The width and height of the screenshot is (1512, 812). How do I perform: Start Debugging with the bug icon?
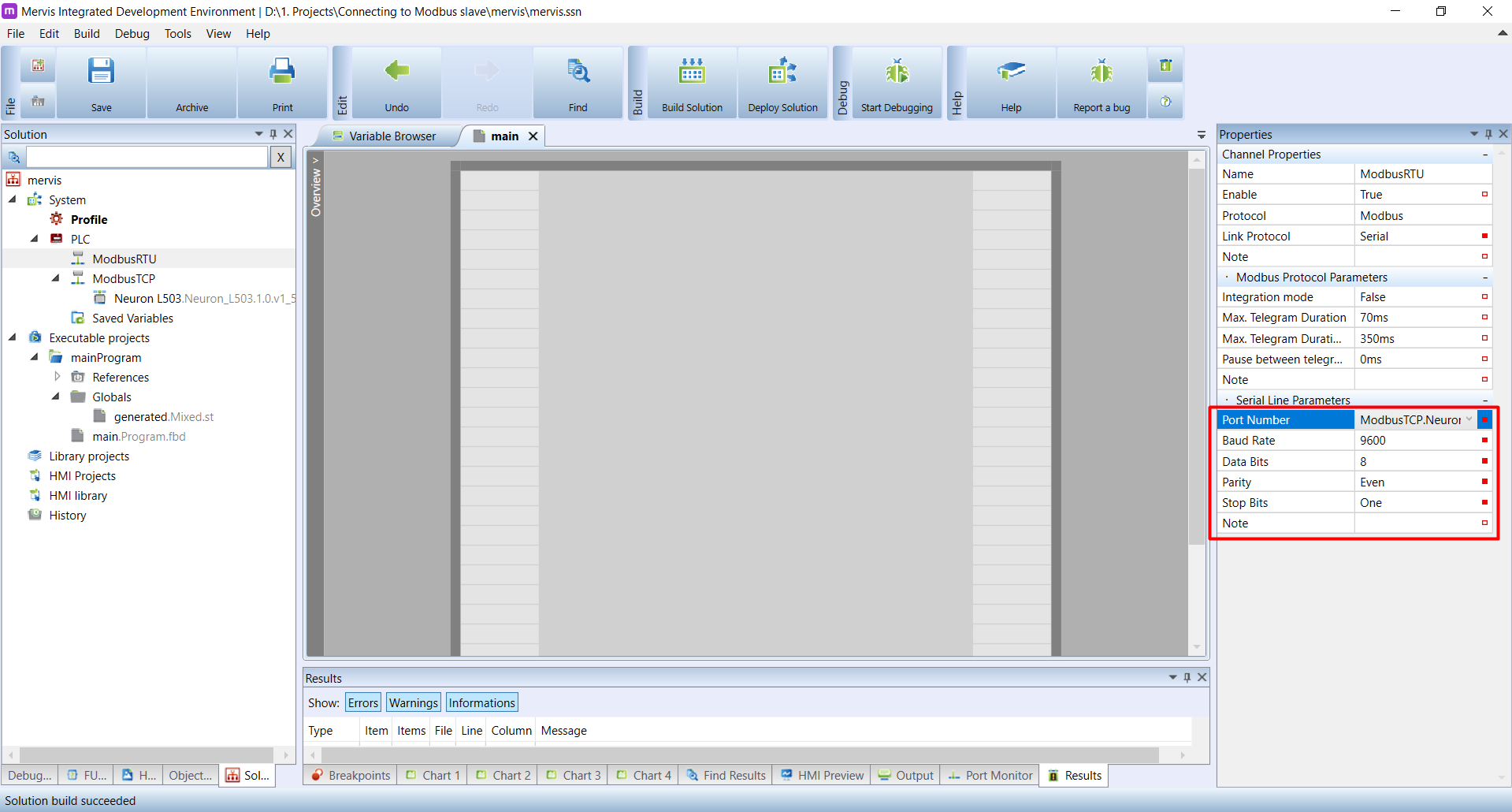point(897,72)
